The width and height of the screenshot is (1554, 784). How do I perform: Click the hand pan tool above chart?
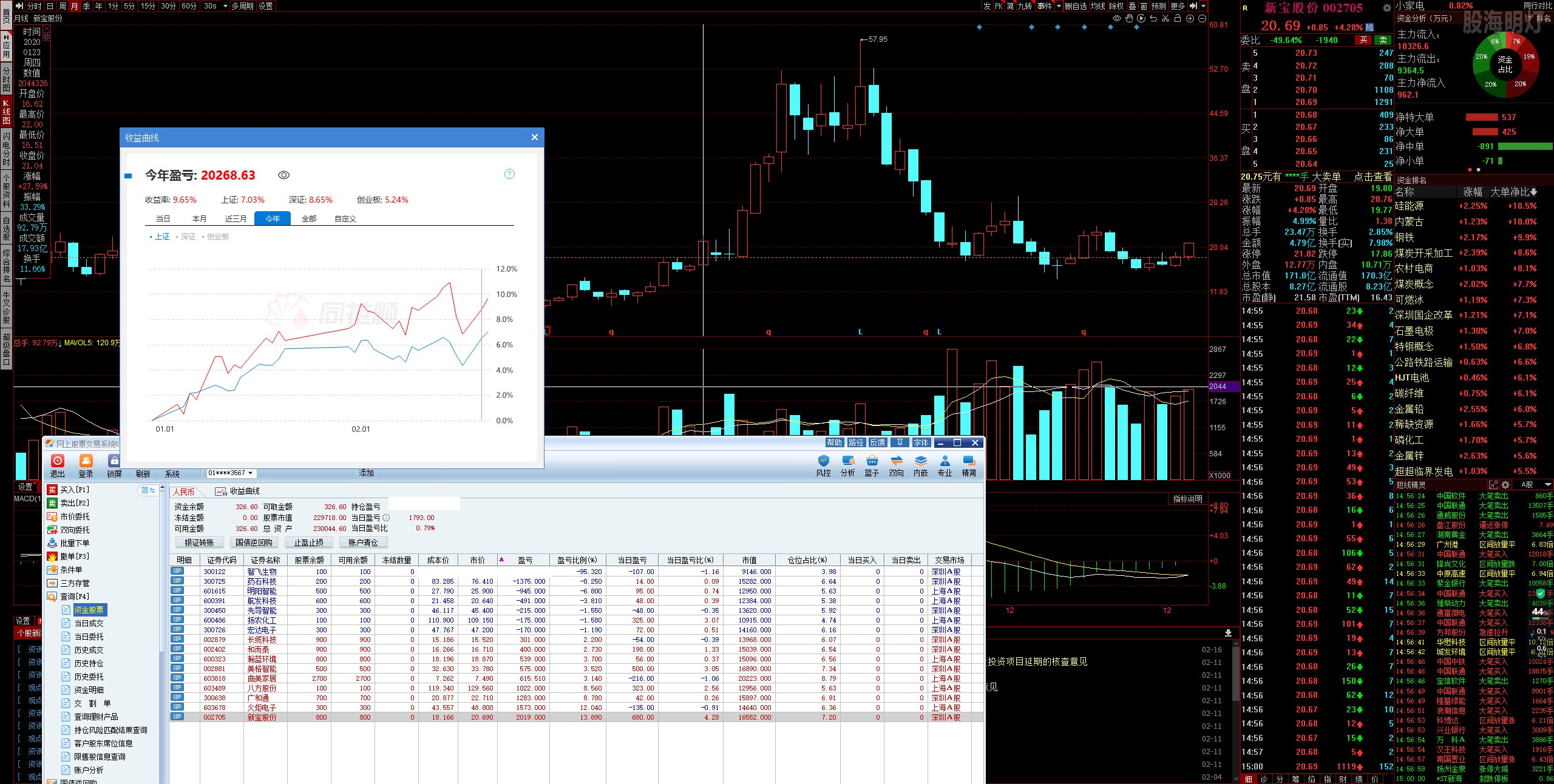point(1129,19)
